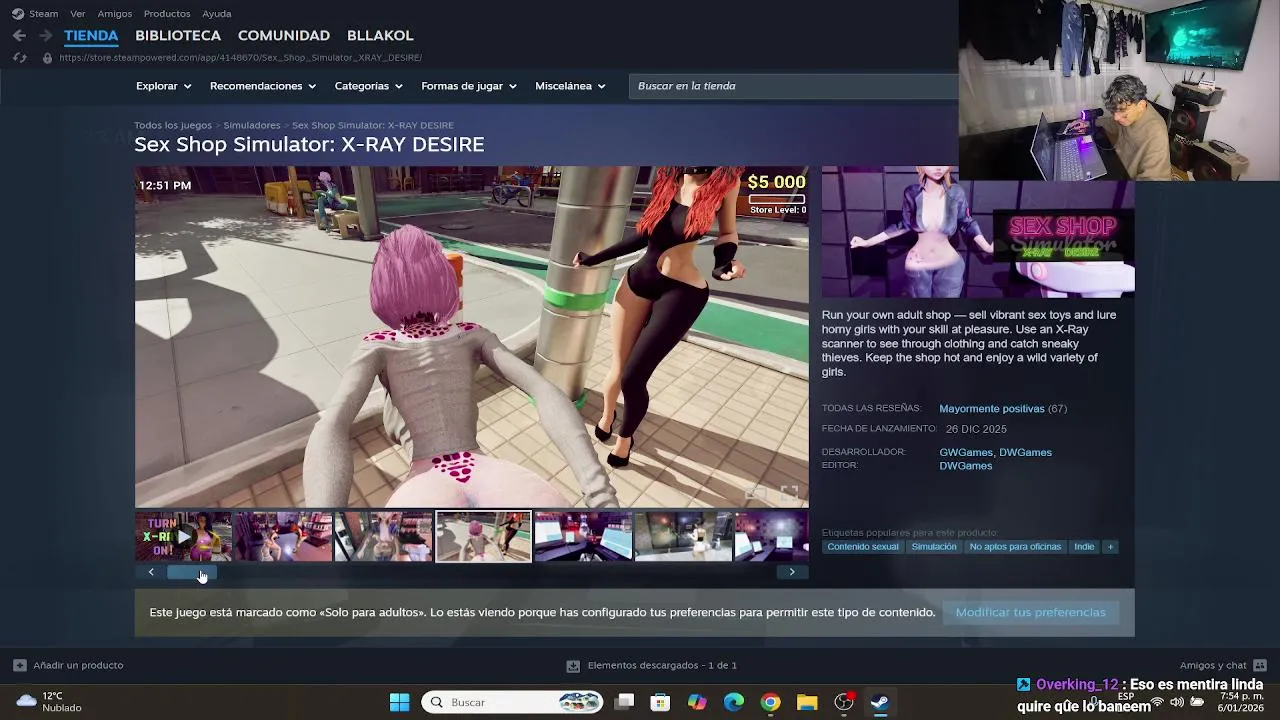Viewport: 1280px width, 720px height.
Task: Open the weather widget showing 12°C Nublado
Action: click(48, 702)
